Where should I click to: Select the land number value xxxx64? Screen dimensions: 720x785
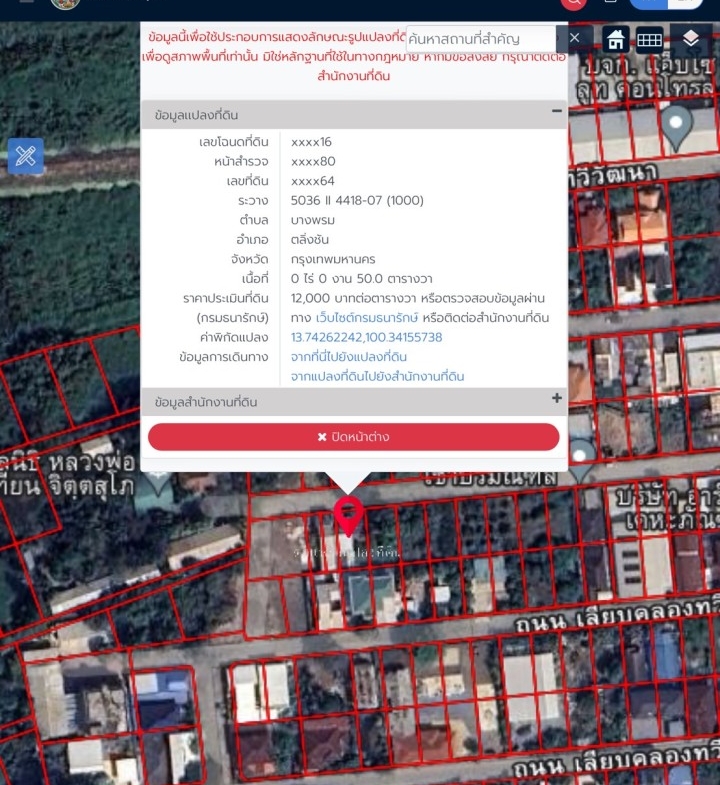pos(312,181)
